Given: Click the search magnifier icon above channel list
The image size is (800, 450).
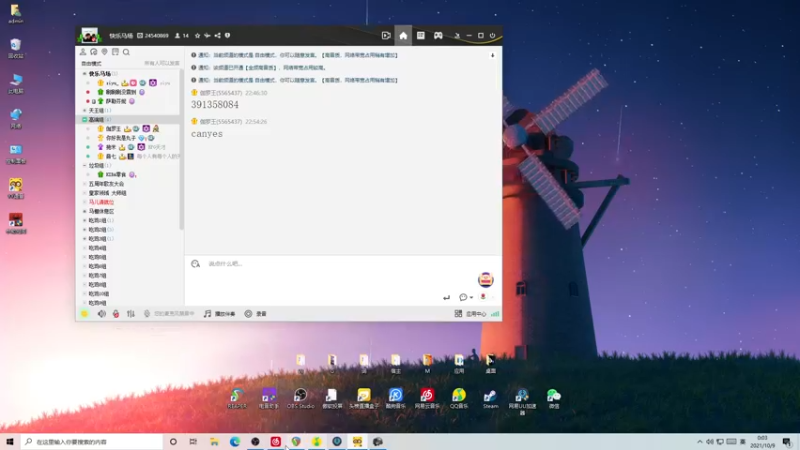Looking at the screenshot, I should (126, 52).
